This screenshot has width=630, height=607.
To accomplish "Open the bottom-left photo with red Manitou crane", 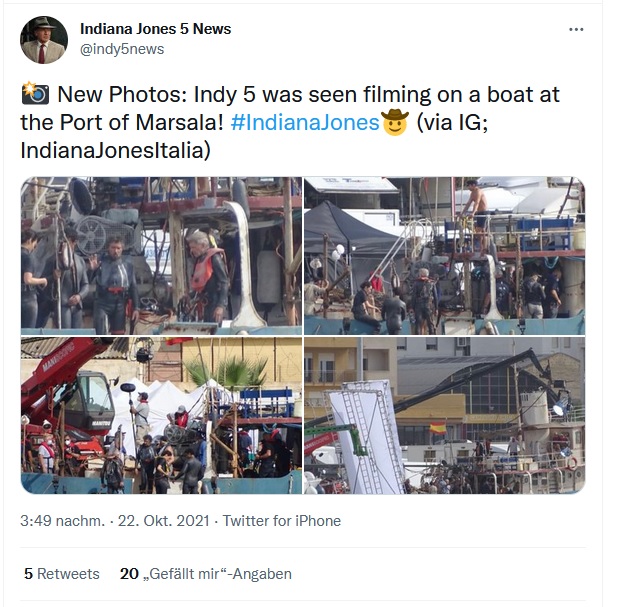I will coord(161,415).
